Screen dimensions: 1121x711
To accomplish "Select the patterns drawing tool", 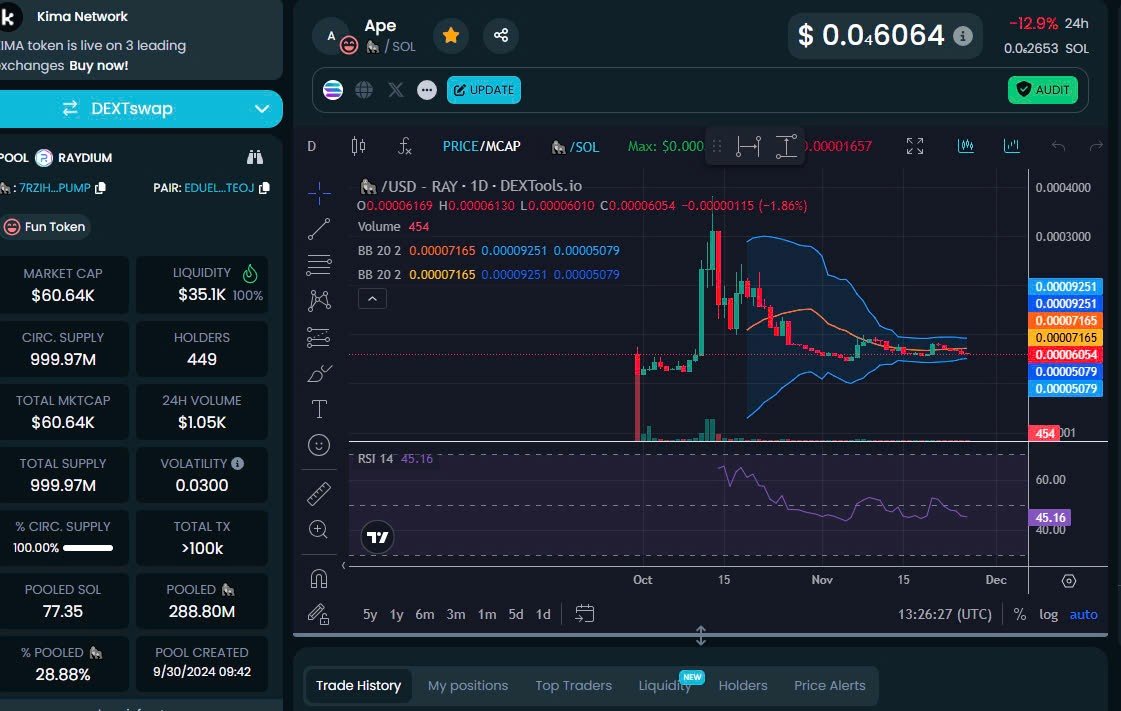I will point(319,300).
